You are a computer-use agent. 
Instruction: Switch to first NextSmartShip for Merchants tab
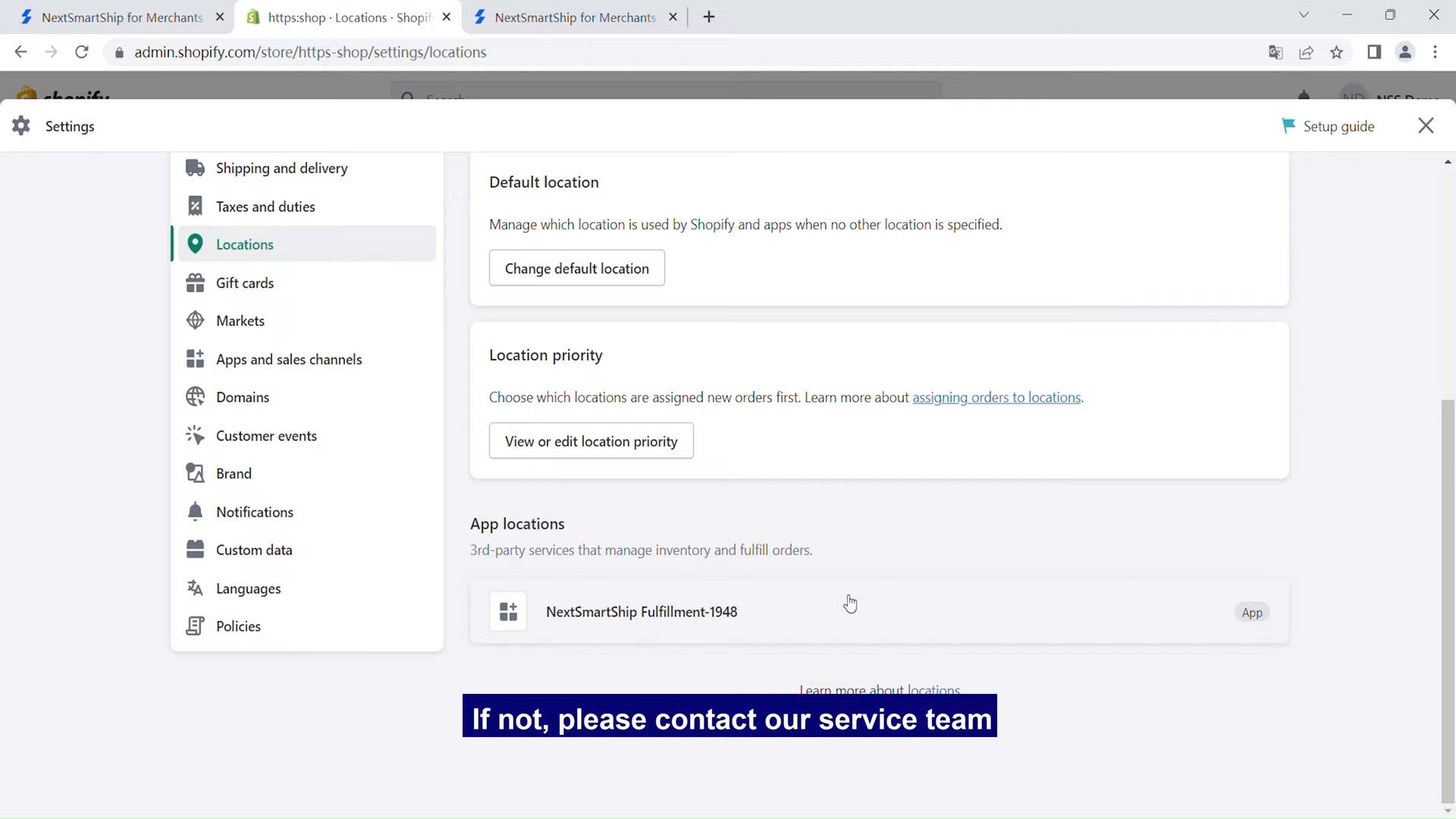pos(121,17)
